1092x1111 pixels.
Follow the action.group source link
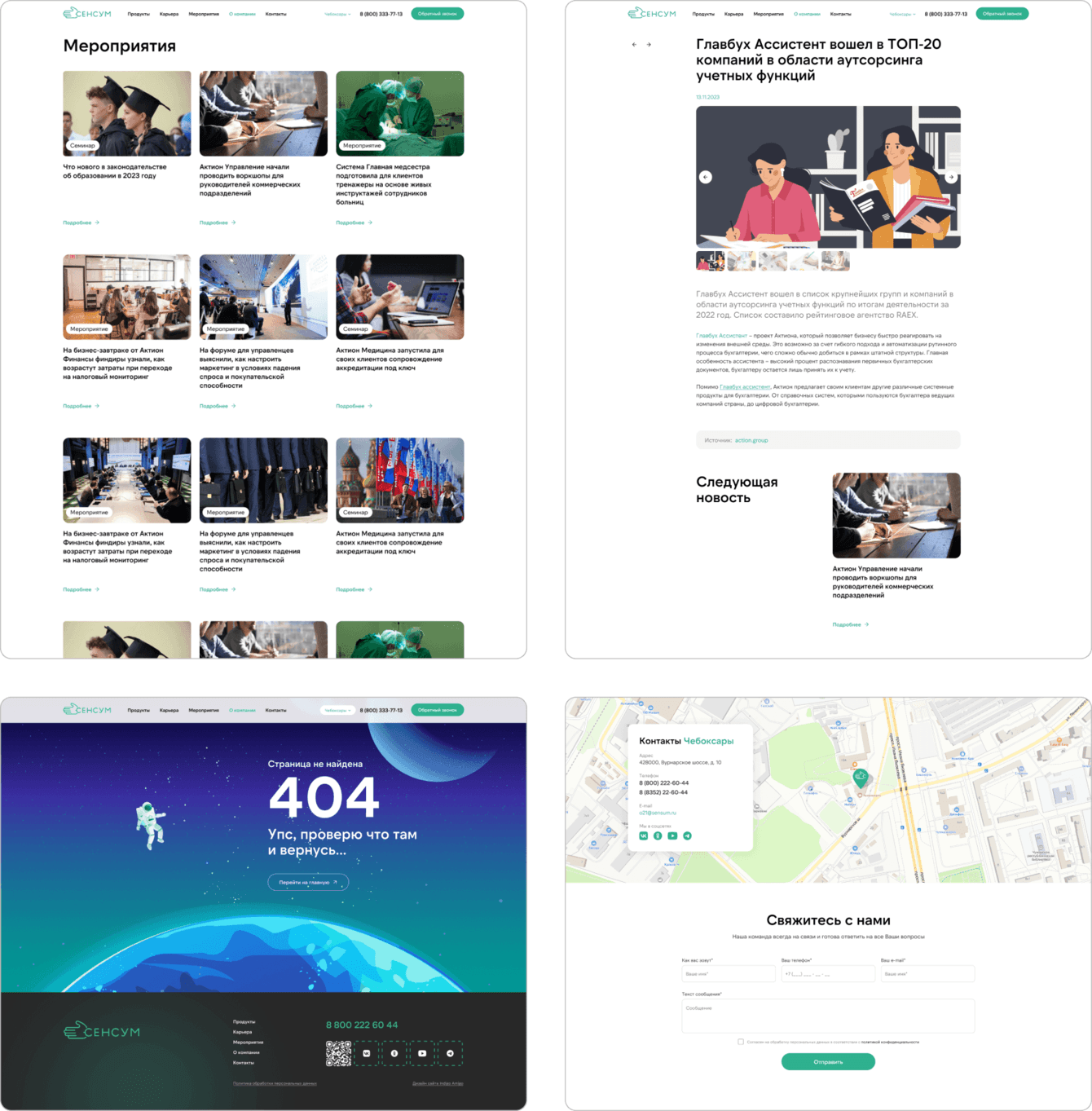tap(751, 440)
